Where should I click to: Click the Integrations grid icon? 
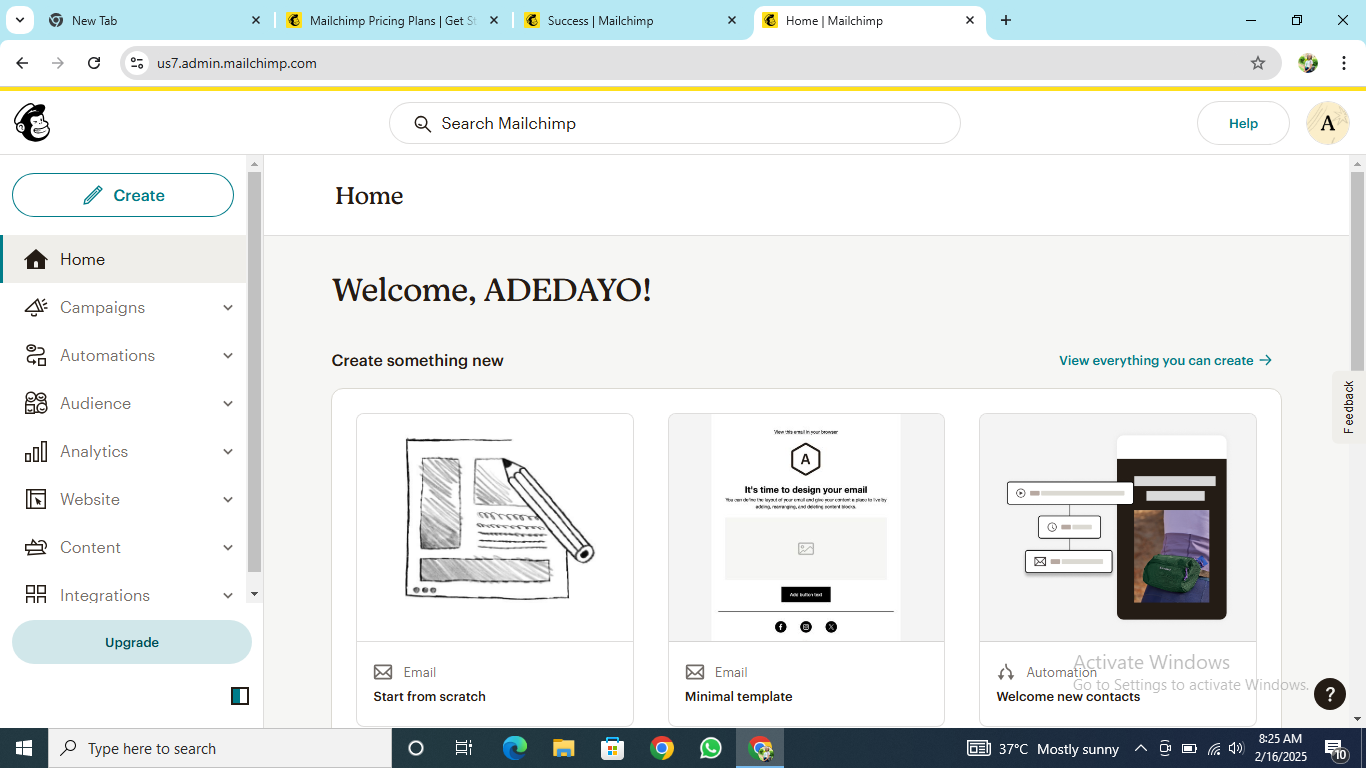(x=36, y=595)
